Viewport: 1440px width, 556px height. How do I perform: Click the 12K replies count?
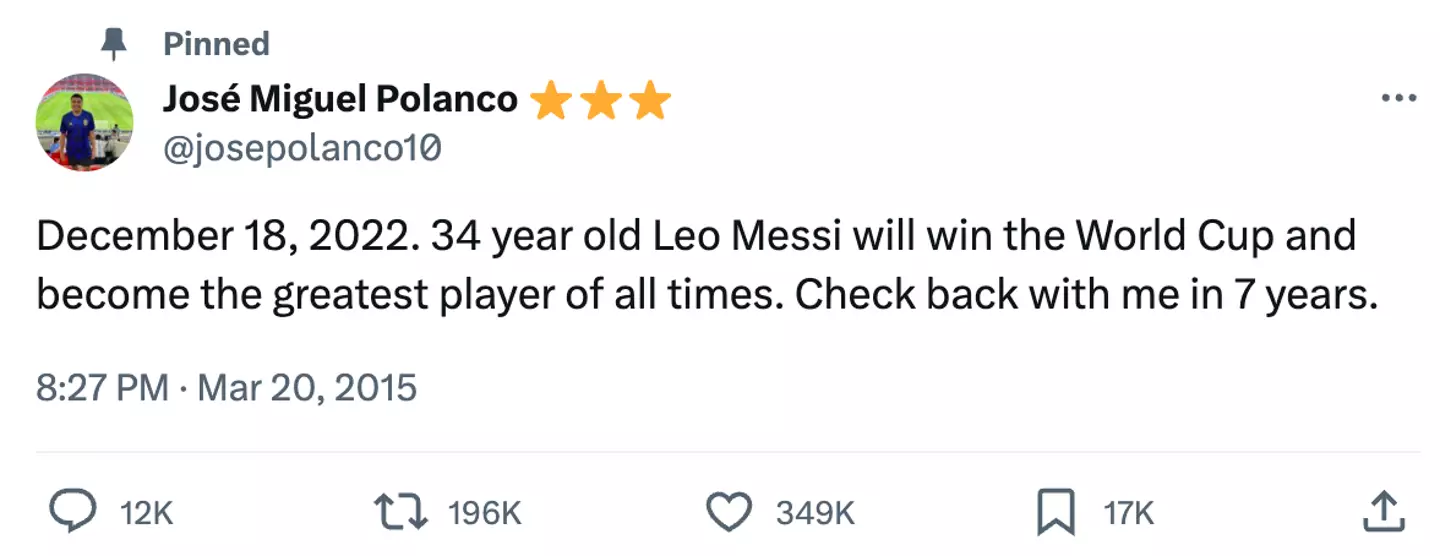coord(146,513)
